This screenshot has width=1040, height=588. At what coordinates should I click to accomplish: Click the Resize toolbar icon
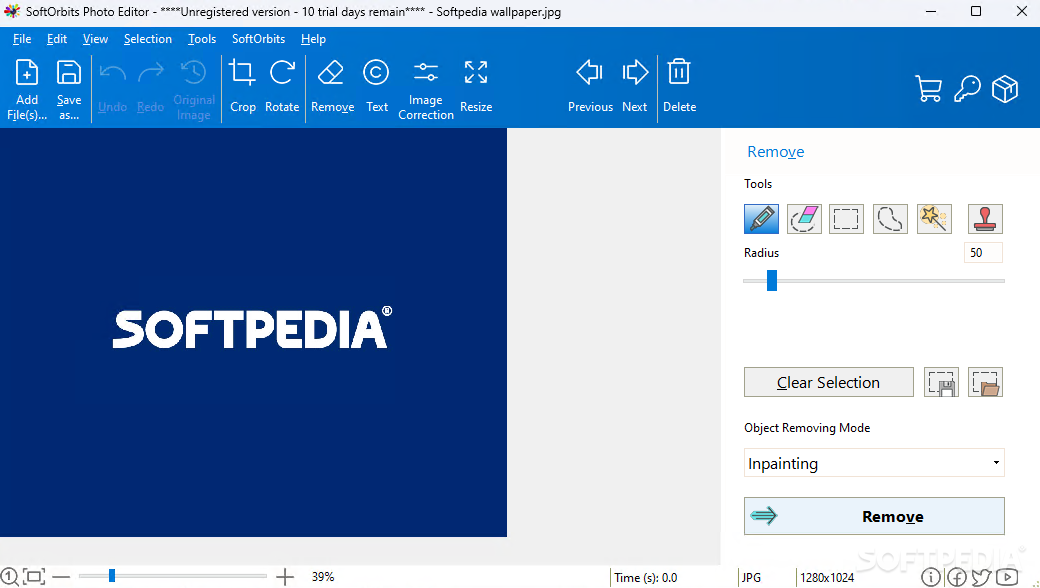click(x=476, y=85)
